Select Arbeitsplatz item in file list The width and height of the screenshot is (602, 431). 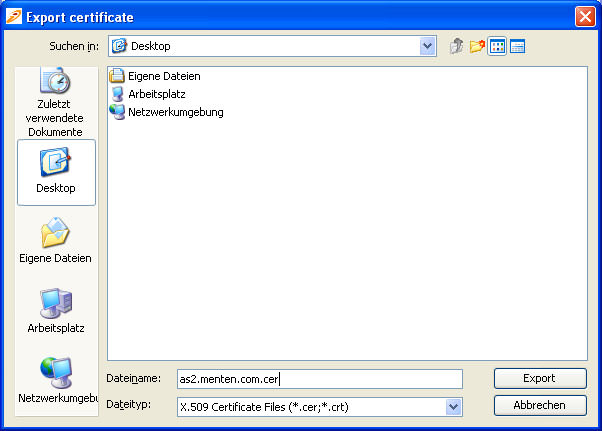157,94
